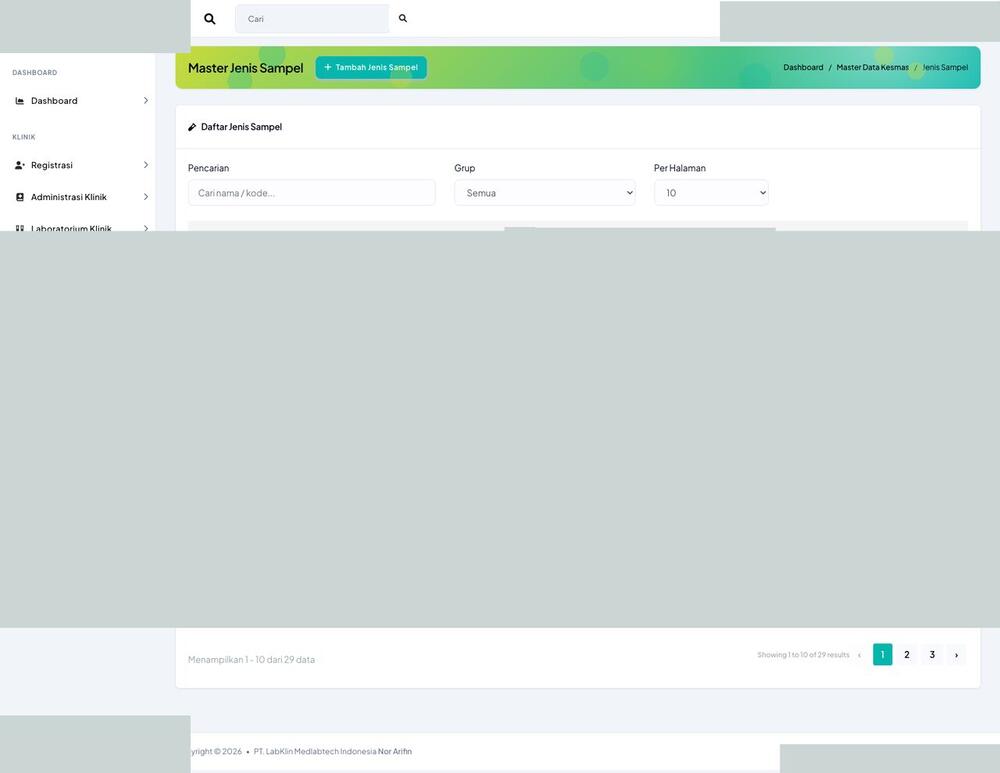The width and height of the screenshot is (1000, 773).
Task: Click the next page arrow
Action: click(956, 654)
